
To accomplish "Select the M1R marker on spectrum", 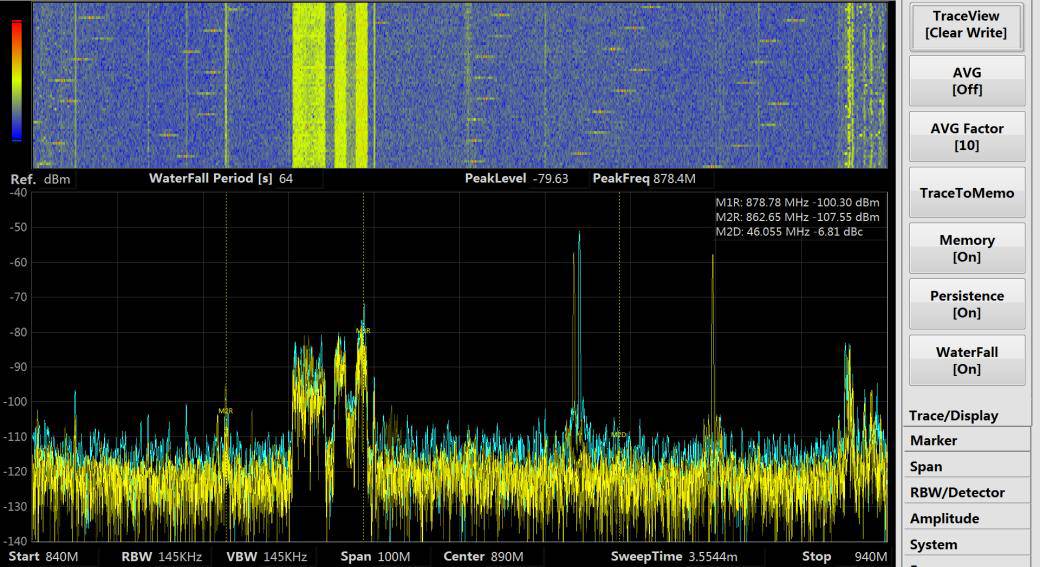I will pos(363,331).
